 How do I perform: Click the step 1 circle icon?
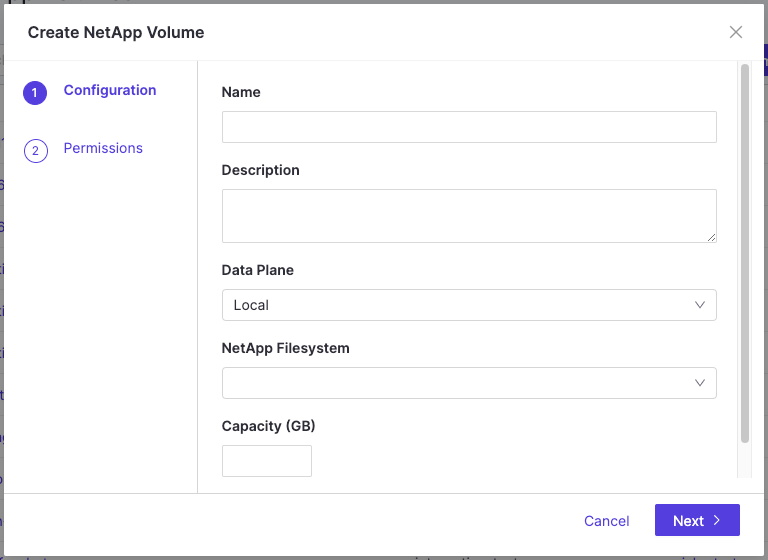point(35,93)
